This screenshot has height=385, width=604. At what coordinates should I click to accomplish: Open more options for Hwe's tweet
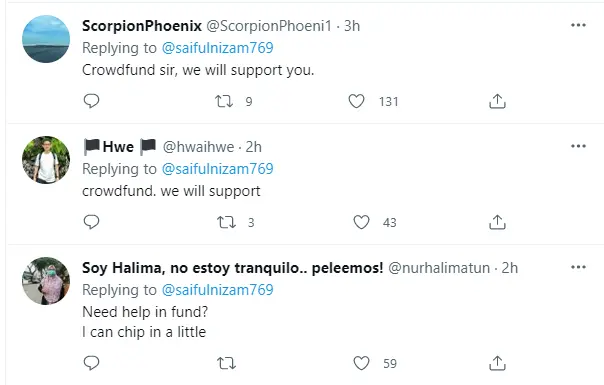pos(578,146)
